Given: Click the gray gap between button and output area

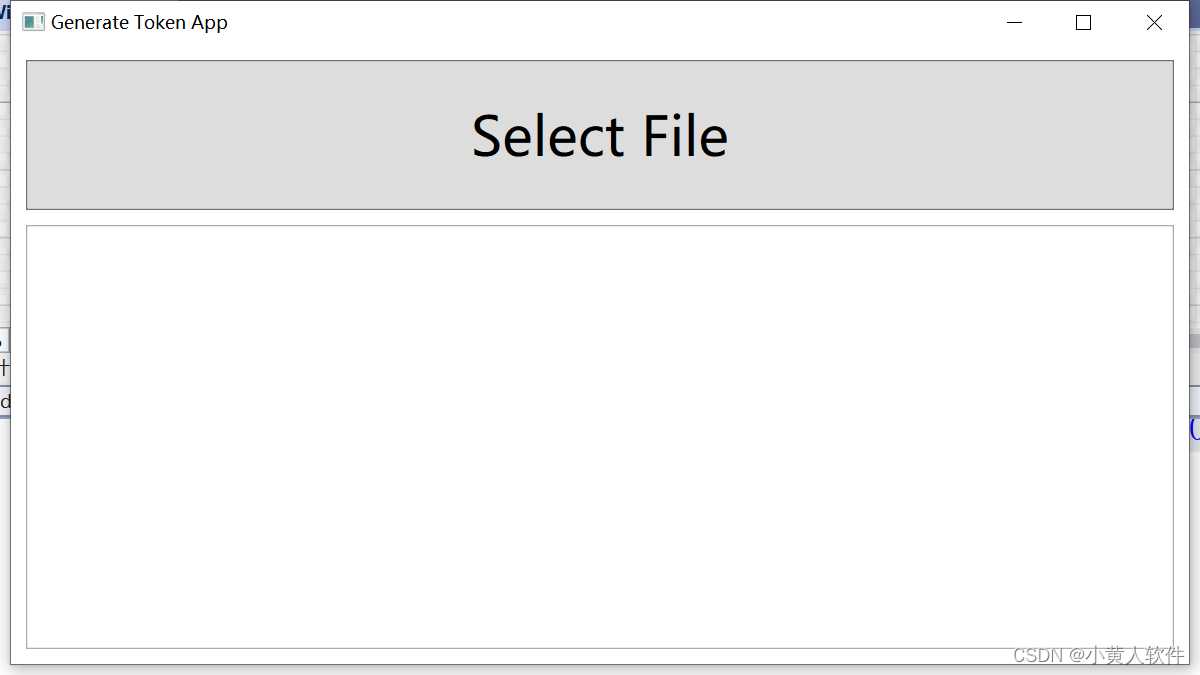Looking at the screenshot, I should click(600, 217).
